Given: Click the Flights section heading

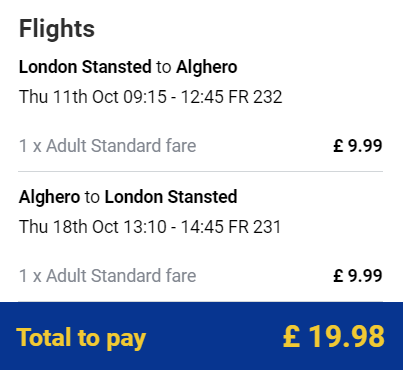Looking at the screenshot, I should [57, 29].
